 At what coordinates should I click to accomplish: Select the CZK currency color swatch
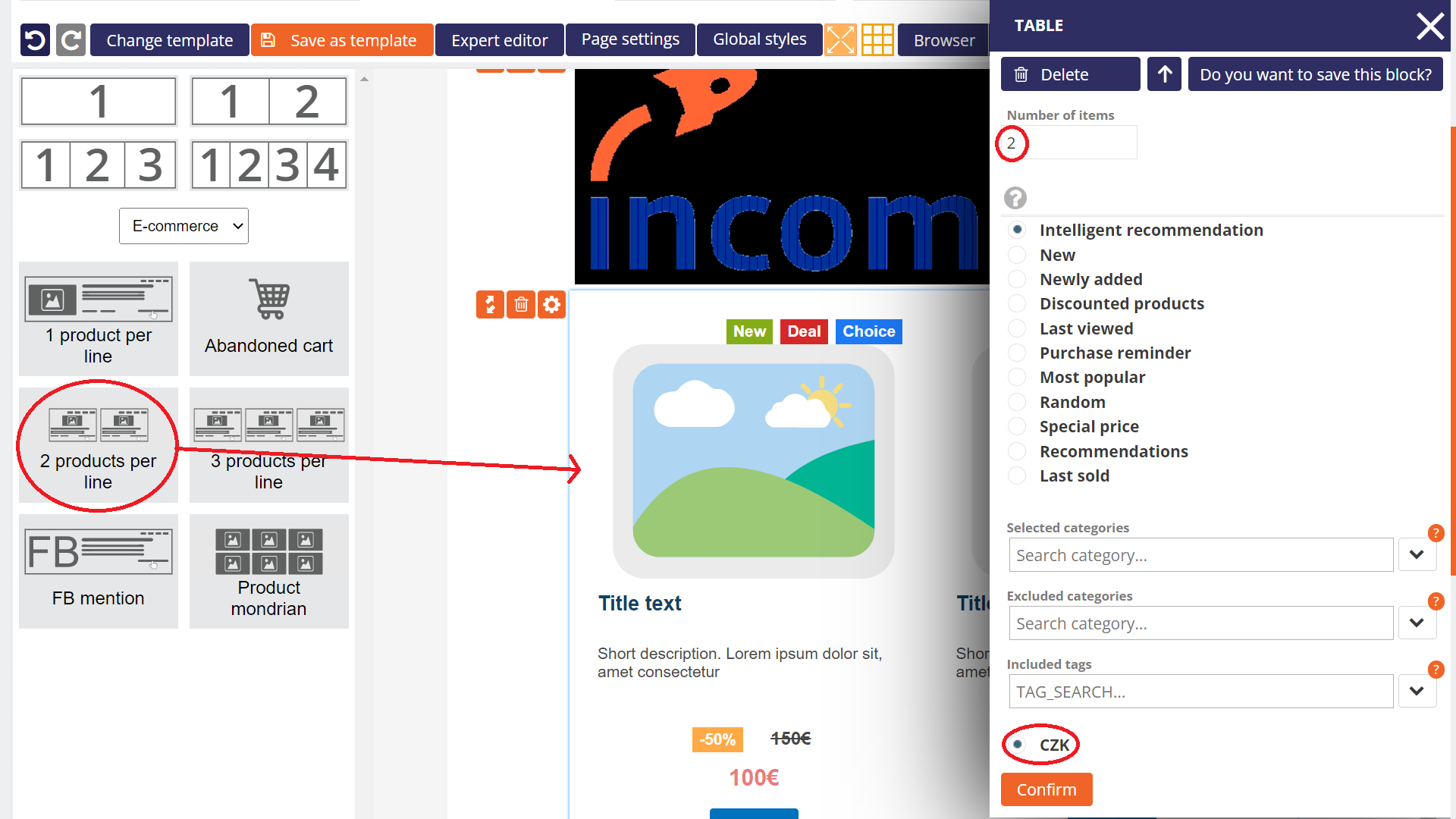(1018, 745)
